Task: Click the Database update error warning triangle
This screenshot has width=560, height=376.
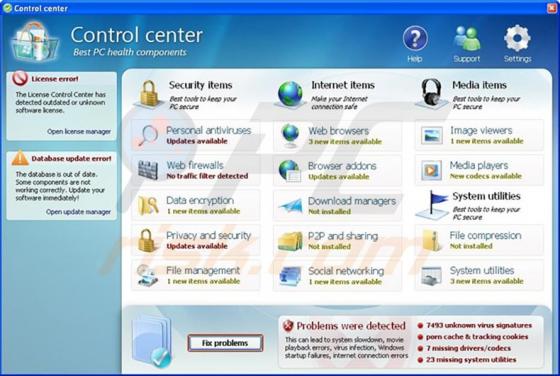Action: click(x=20, y=158)
